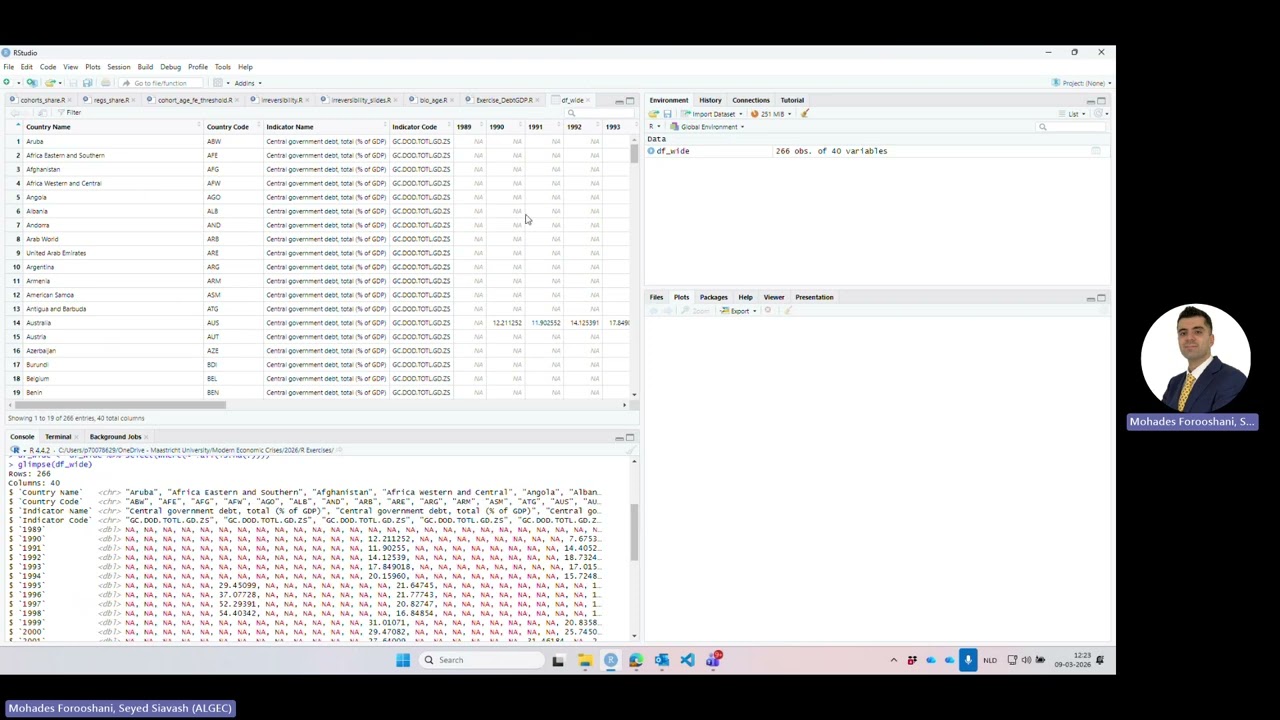The image size is (1280, 720).
Task: Click the Windows Start button
Action: [x=402, y=660]
